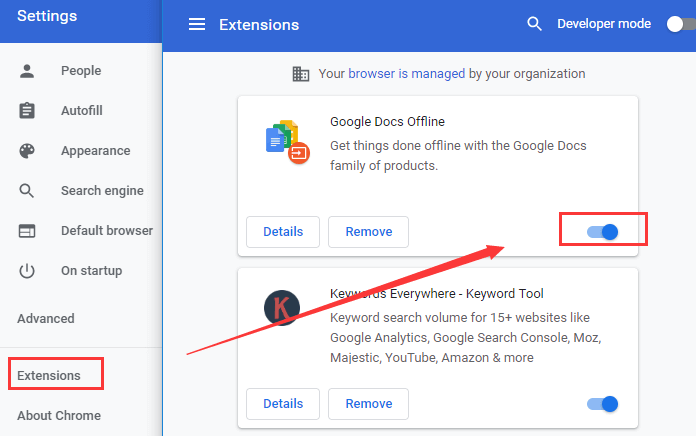Click the search extensions magnifier icon
The height and width of the screenshot is (436, 696).
click(534, 24)
